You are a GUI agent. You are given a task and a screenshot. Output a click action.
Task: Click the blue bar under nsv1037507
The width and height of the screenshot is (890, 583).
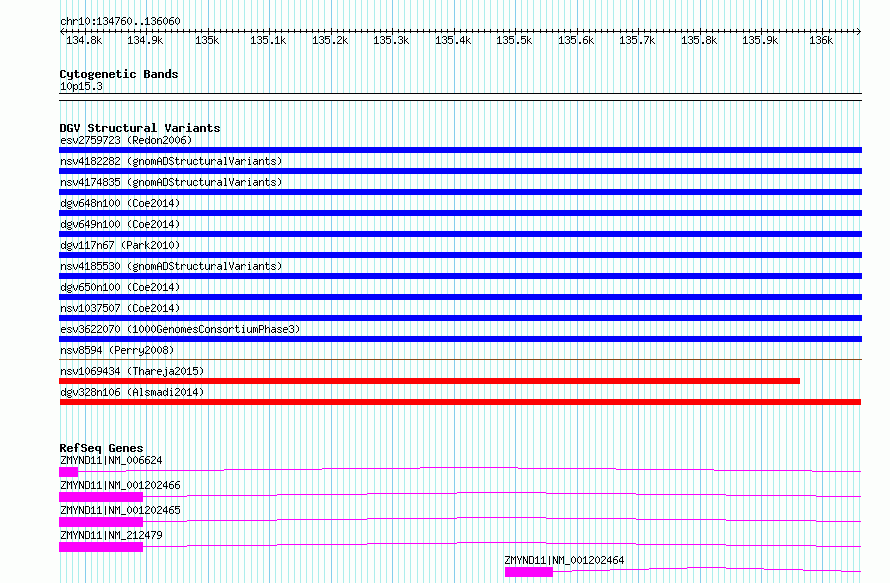tap(460, 318)
